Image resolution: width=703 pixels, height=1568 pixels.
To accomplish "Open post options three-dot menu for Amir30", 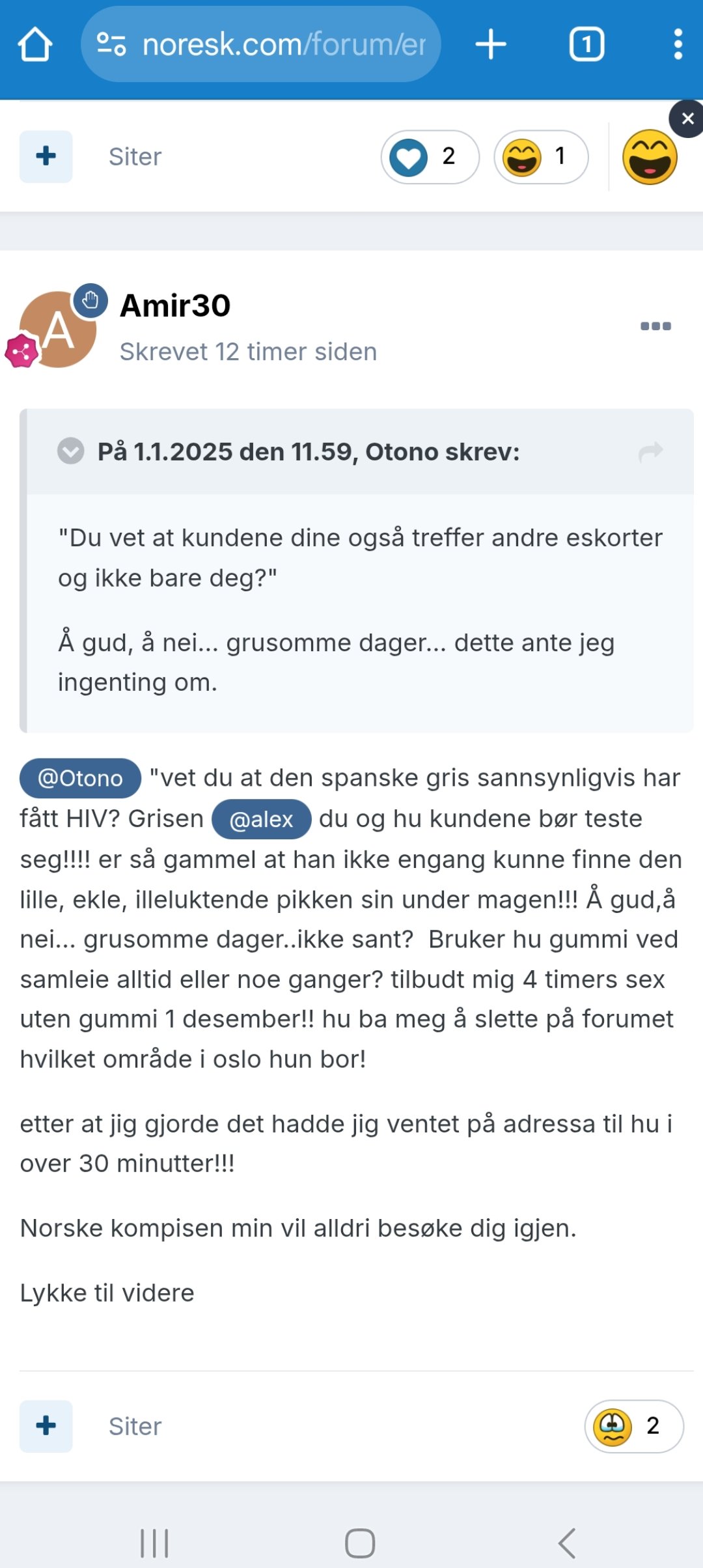I will click(655, 326).
